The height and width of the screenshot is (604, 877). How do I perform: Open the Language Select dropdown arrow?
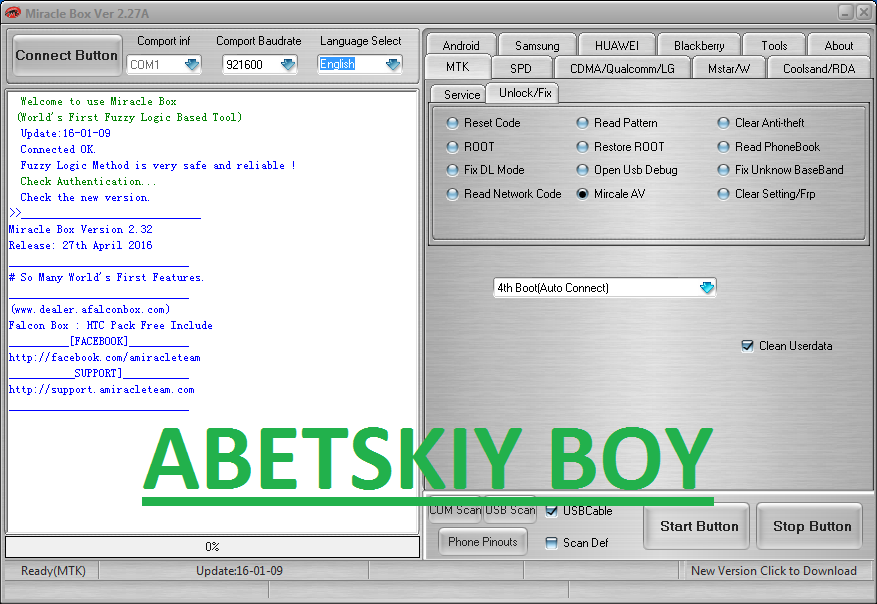pos(393,65)
